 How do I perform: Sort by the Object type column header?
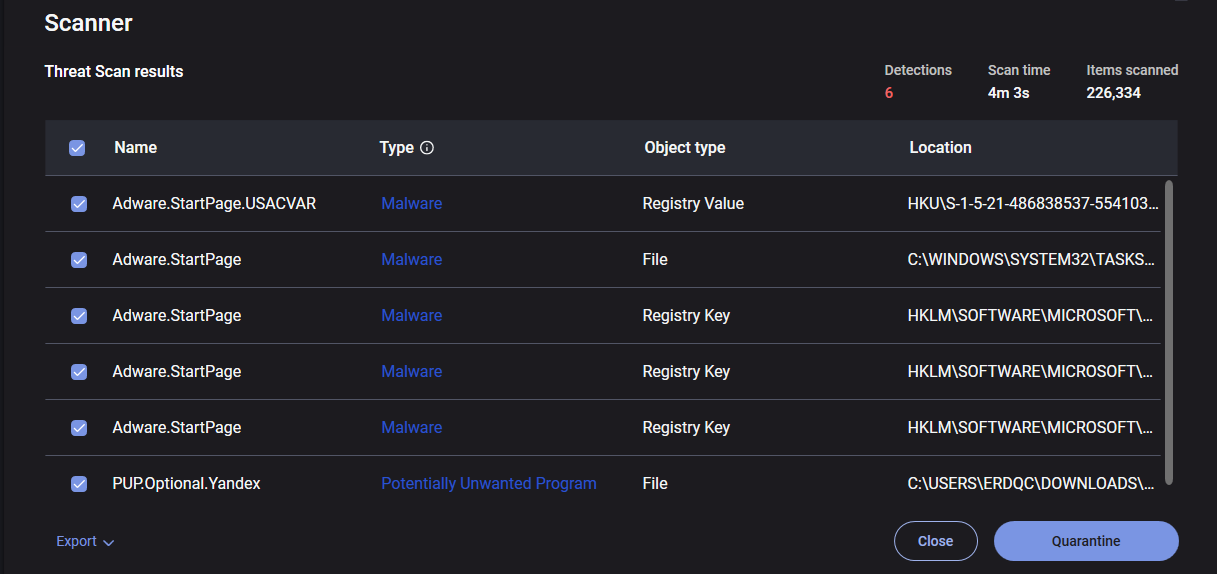[685, 148]
